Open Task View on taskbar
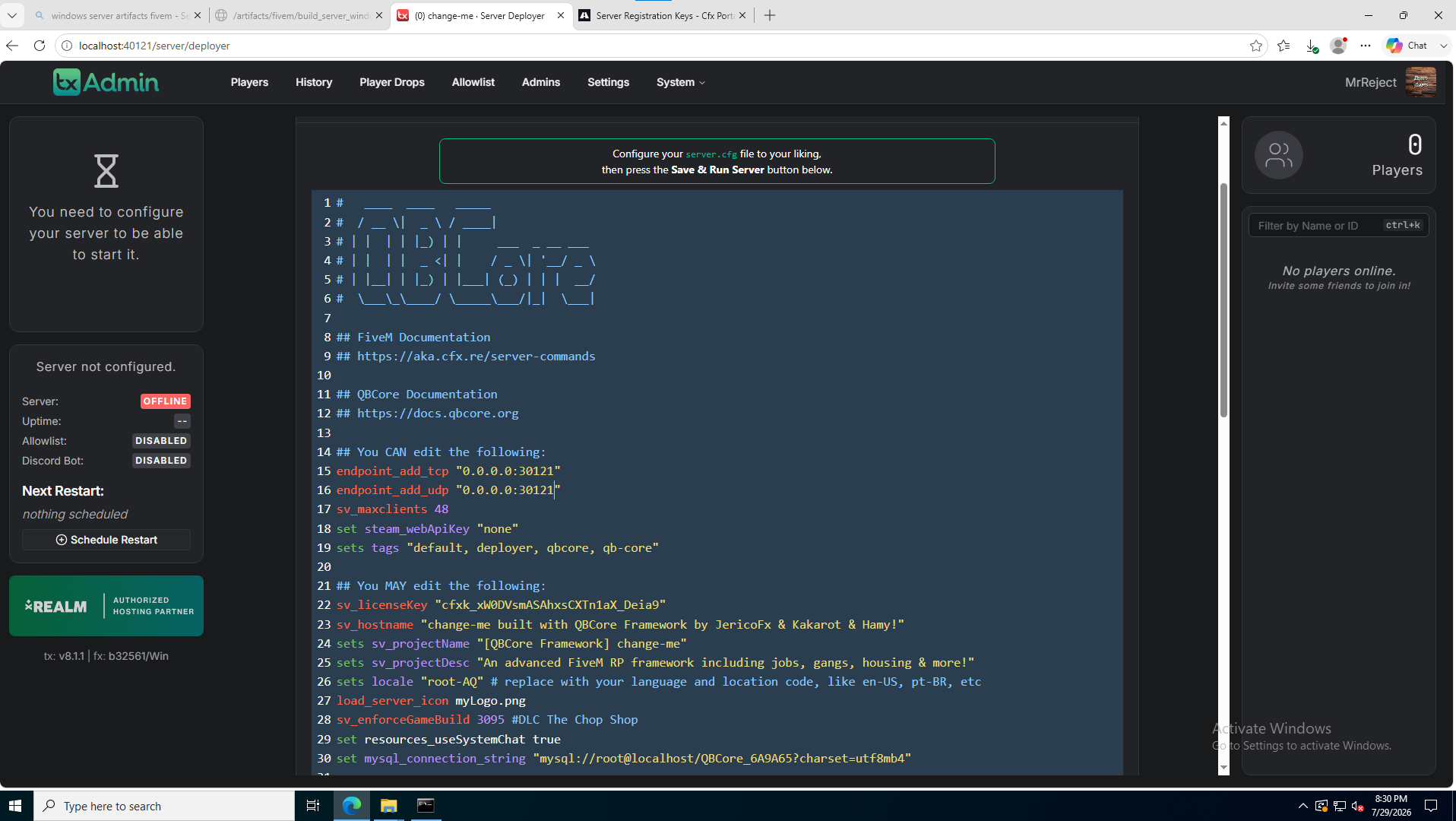Screen dimensions: 1456x821 (x=313, y=806)
